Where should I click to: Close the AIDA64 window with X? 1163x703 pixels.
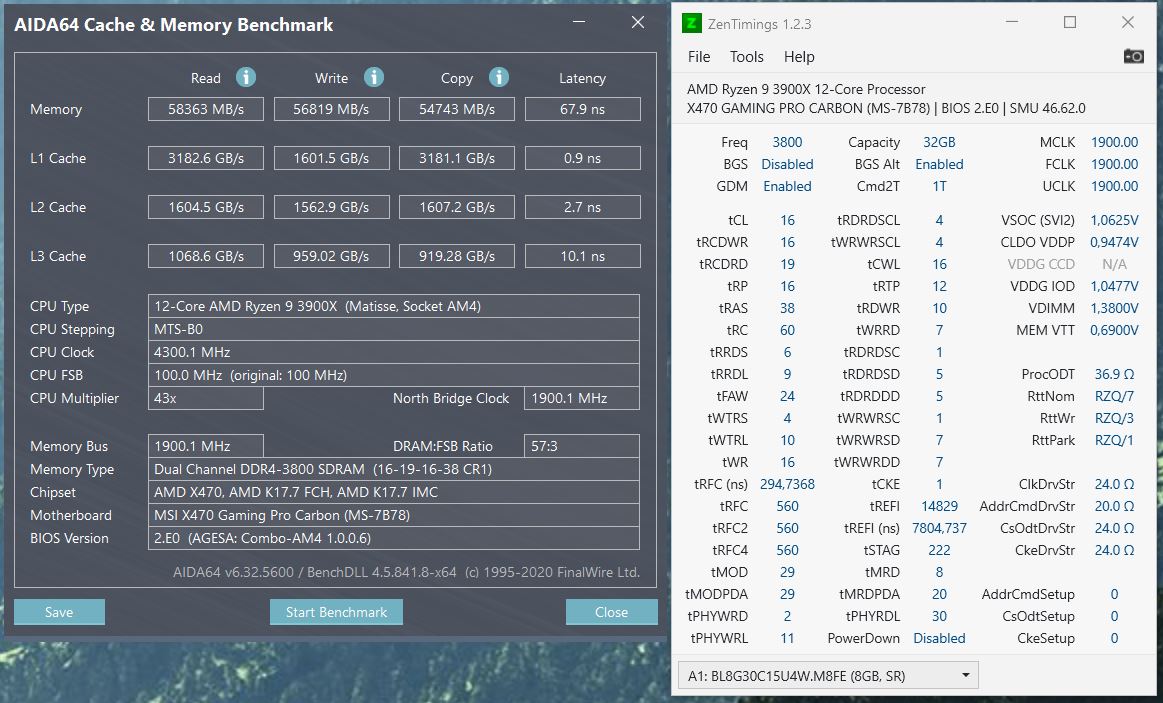(638, 22)
